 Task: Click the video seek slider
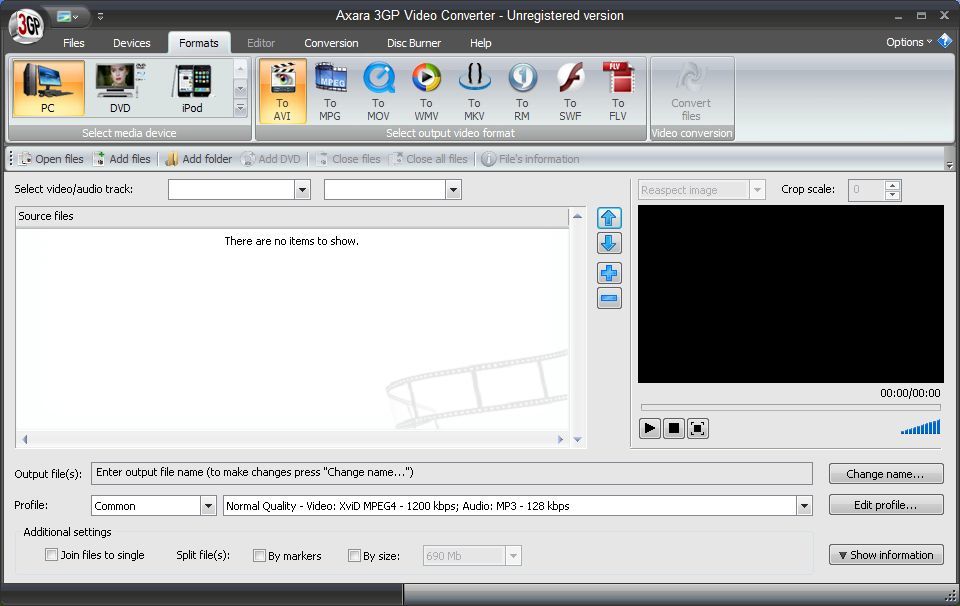(790, 407)
